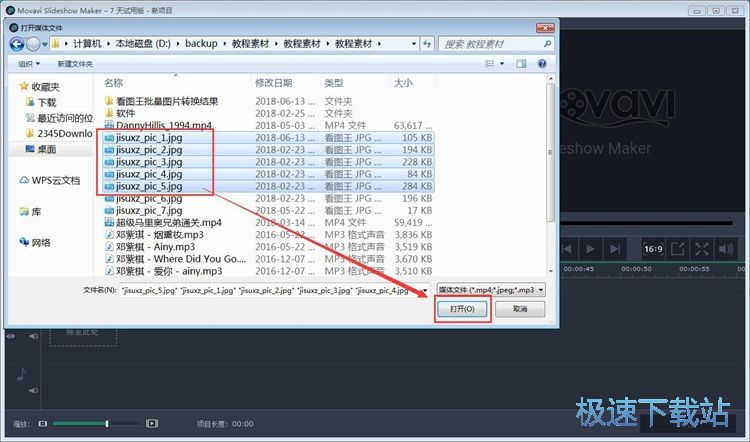
Task: Click scroll up arrow of file list
Action: pyautogui.click(x=551, y=79)
